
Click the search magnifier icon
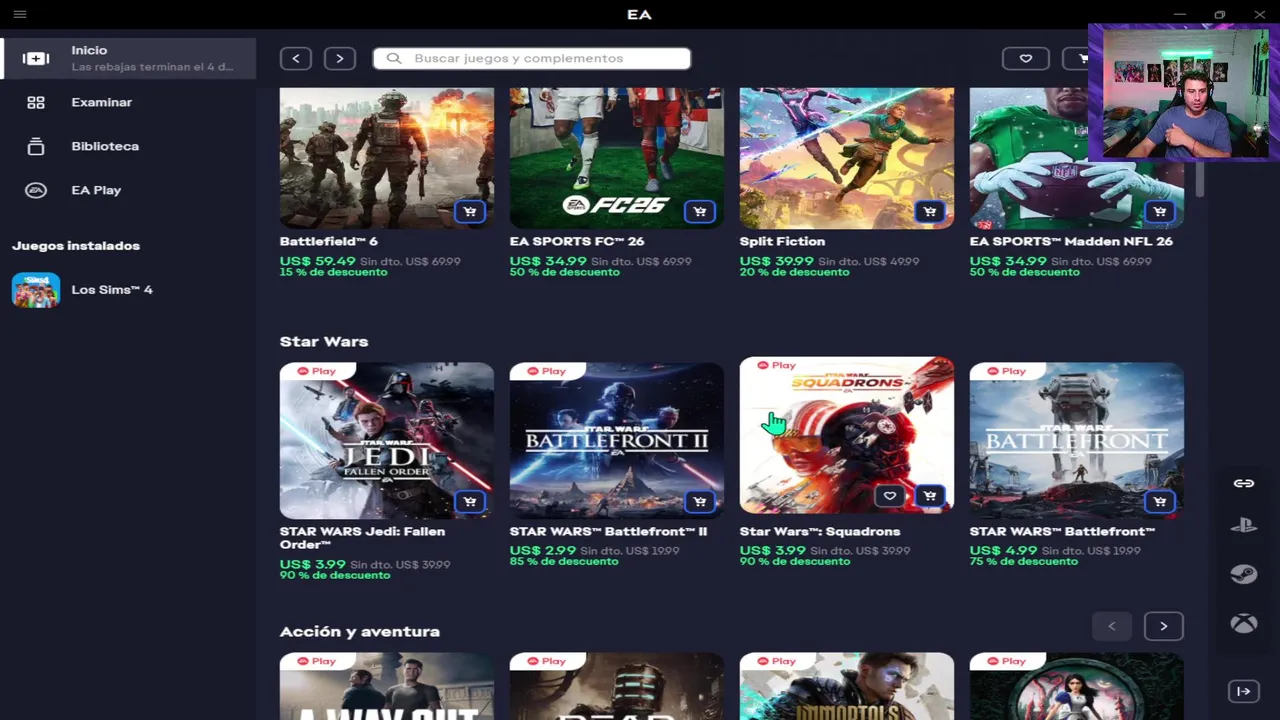pos(394,58)
